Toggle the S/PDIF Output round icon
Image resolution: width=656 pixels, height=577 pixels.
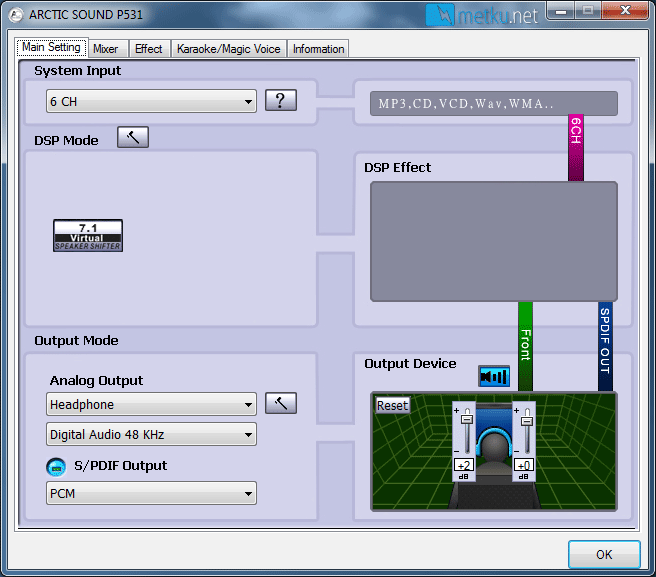[56, 467]
